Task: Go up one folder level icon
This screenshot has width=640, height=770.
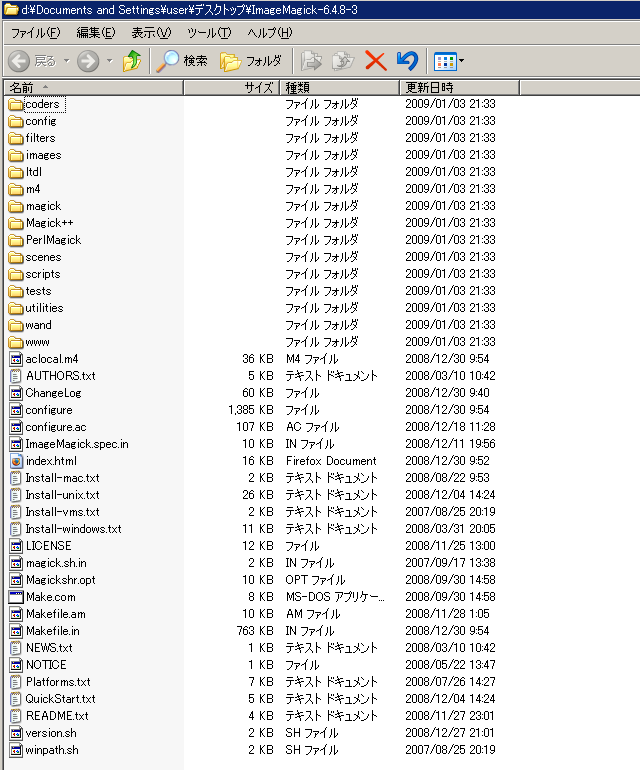Action: click(x=132, y=61)
